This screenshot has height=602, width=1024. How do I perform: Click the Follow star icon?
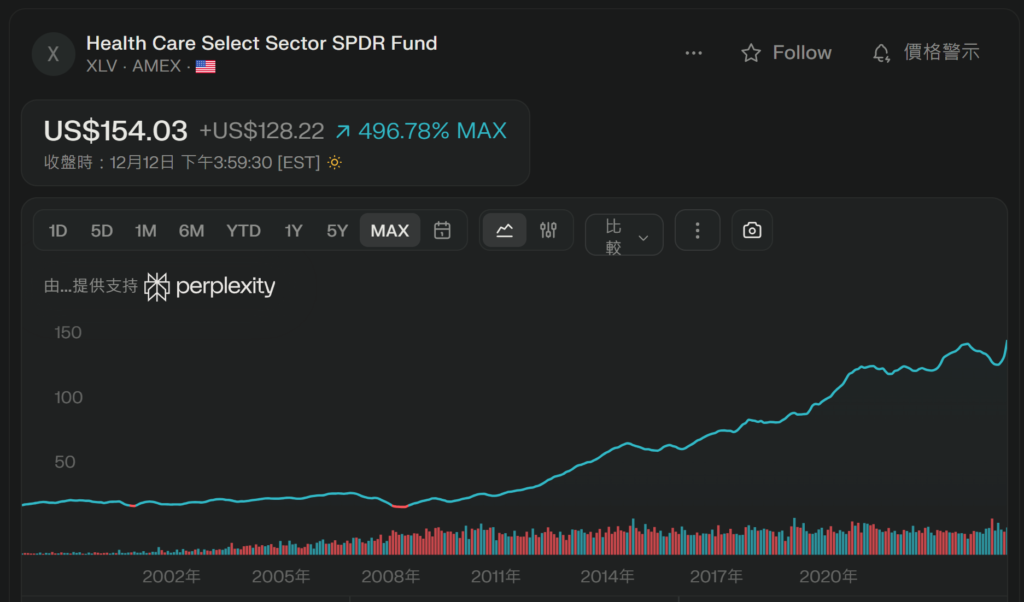tap(751, 53)
